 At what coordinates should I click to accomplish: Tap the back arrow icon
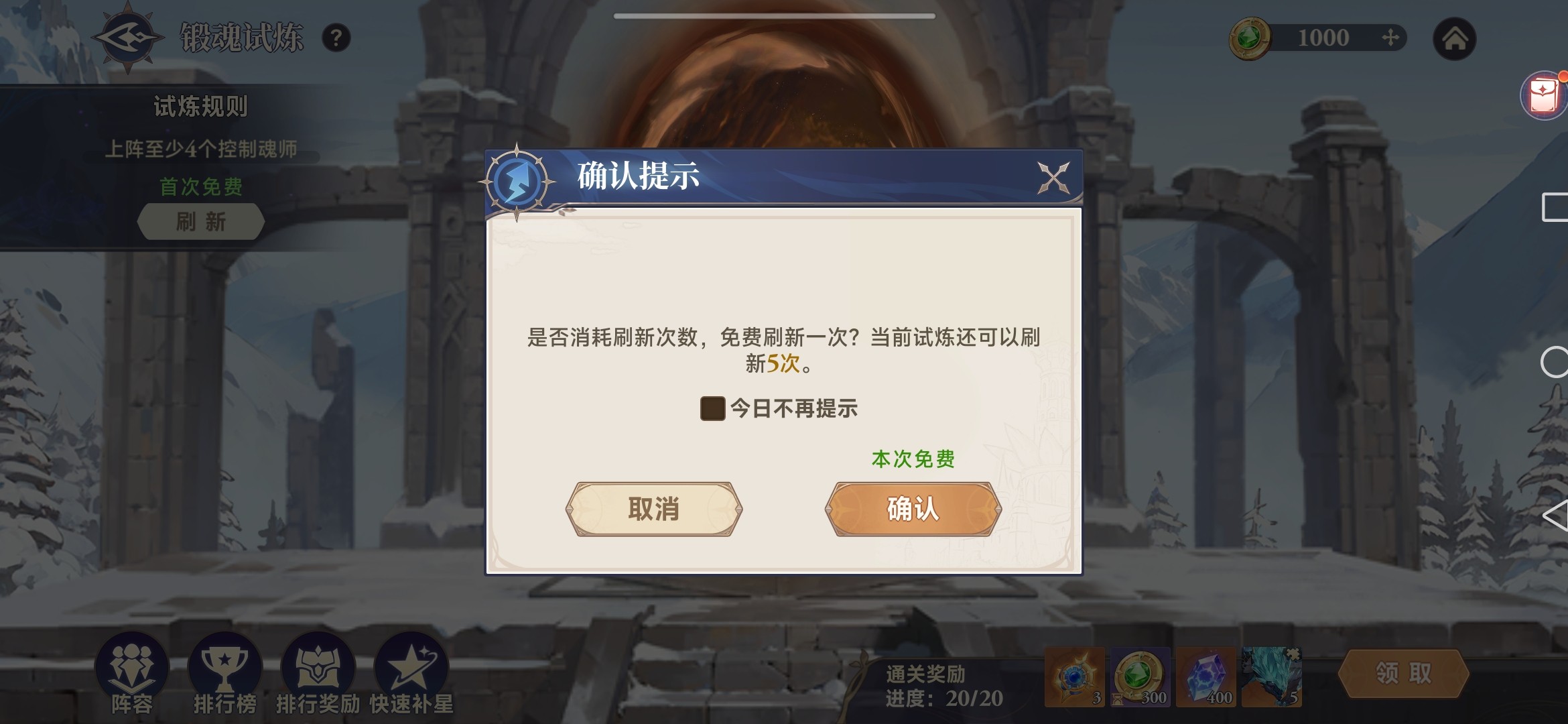click(x=1555, y=515)
